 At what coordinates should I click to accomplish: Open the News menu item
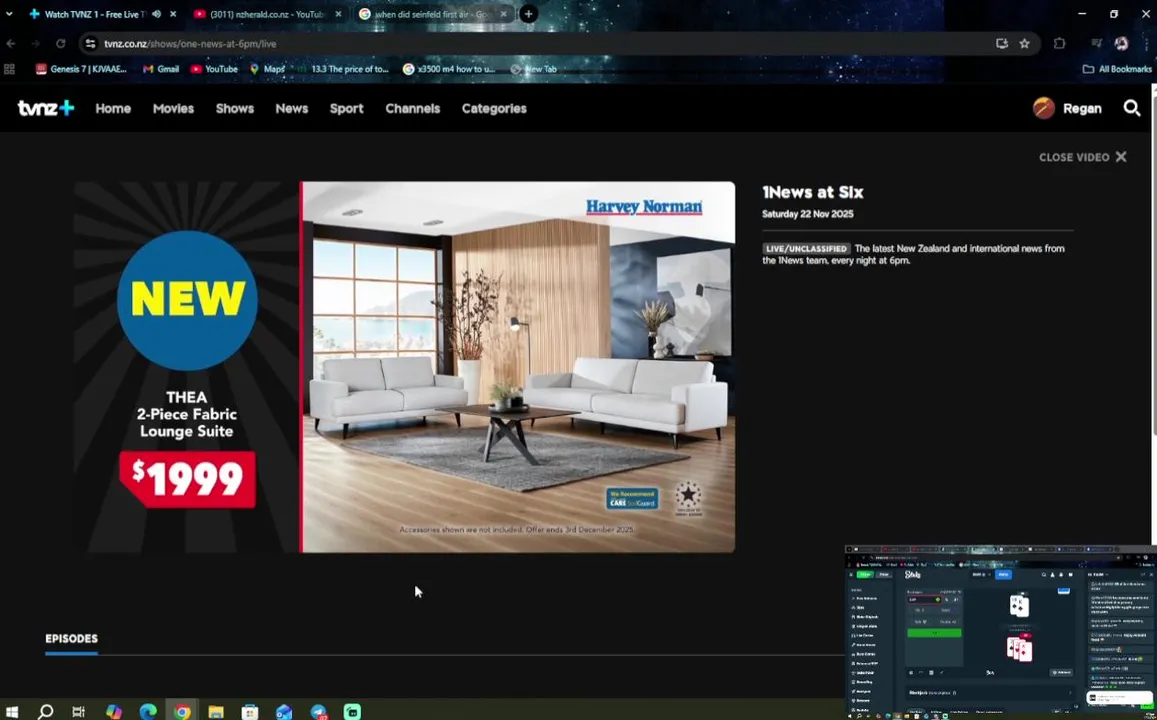click(291, 108)
